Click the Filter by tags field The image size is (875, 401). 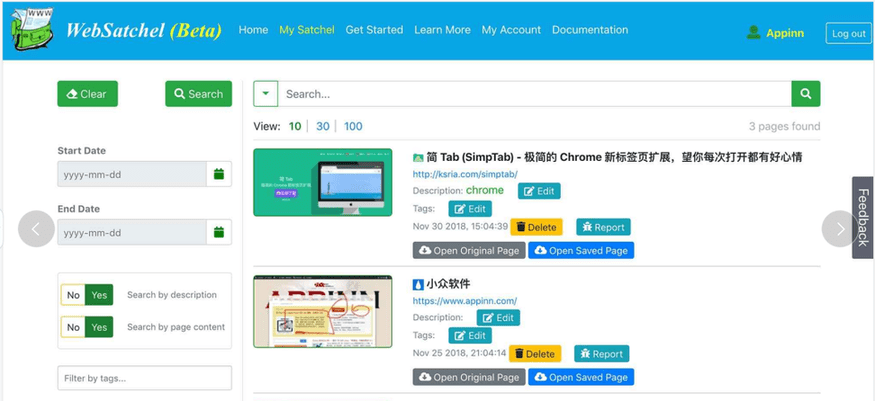point(145,378)
